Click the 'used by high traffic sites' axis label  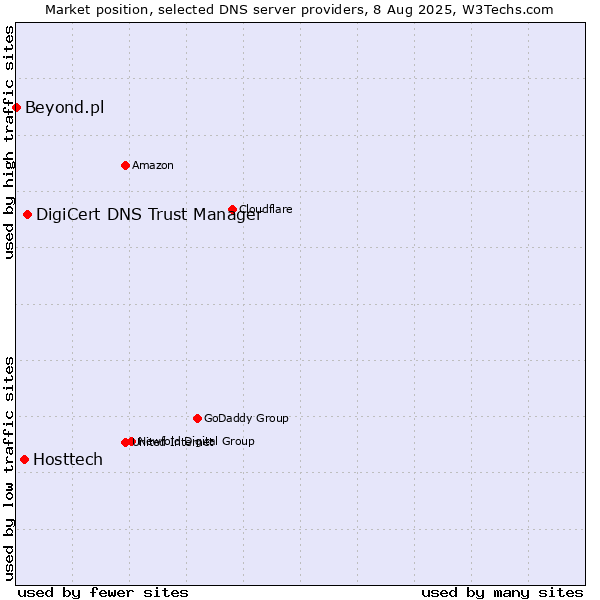click(x=9, y=142)
